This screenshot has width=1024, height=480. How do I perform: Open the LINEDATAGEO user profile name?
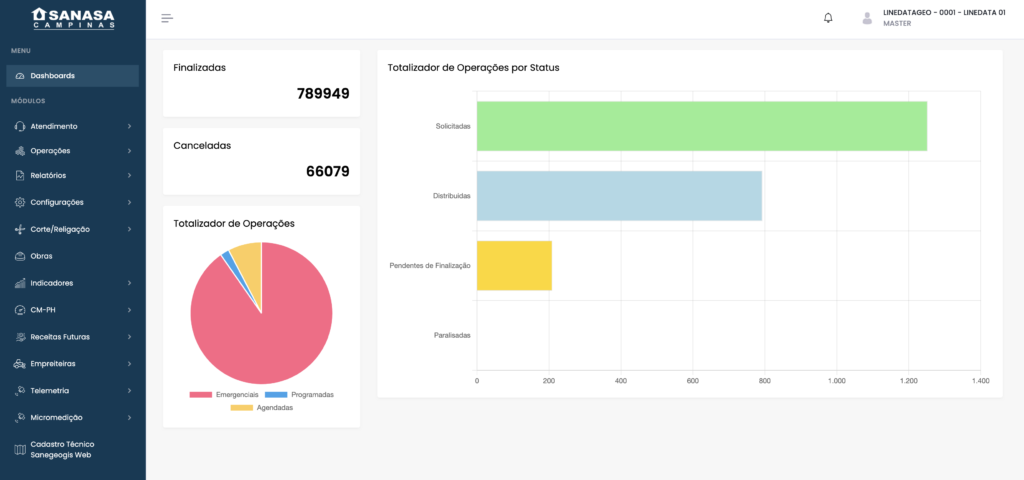coord(944,13)
